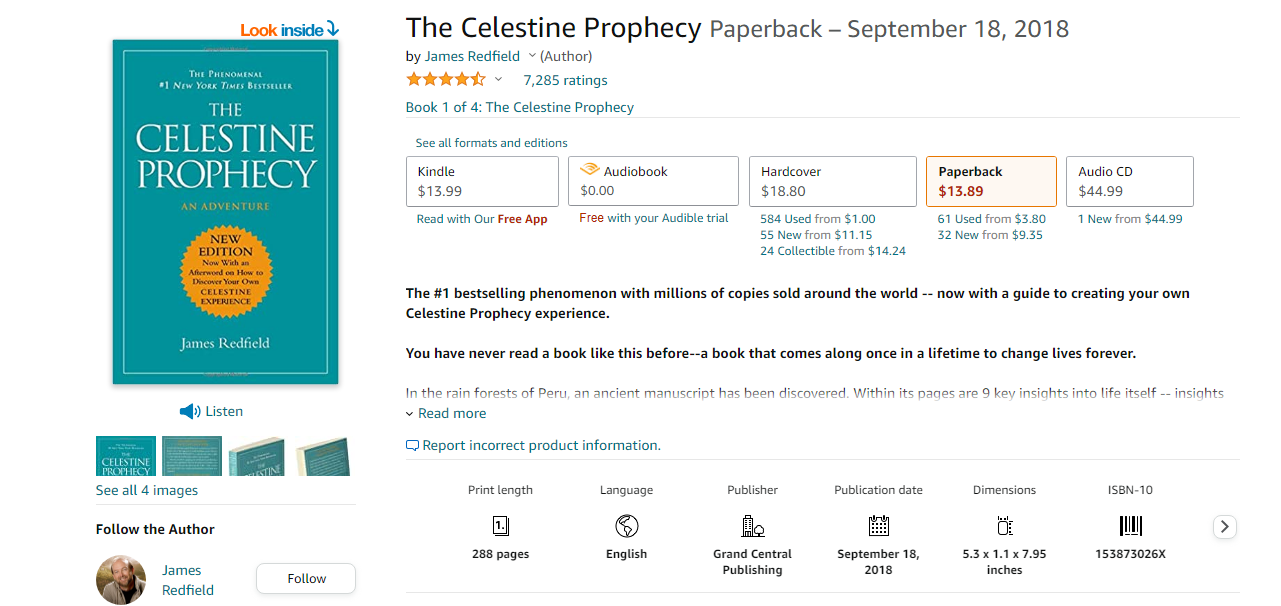This screenshot has height=606, width=1281.
Task: Click the print length page icon
Action: point(501,526)
